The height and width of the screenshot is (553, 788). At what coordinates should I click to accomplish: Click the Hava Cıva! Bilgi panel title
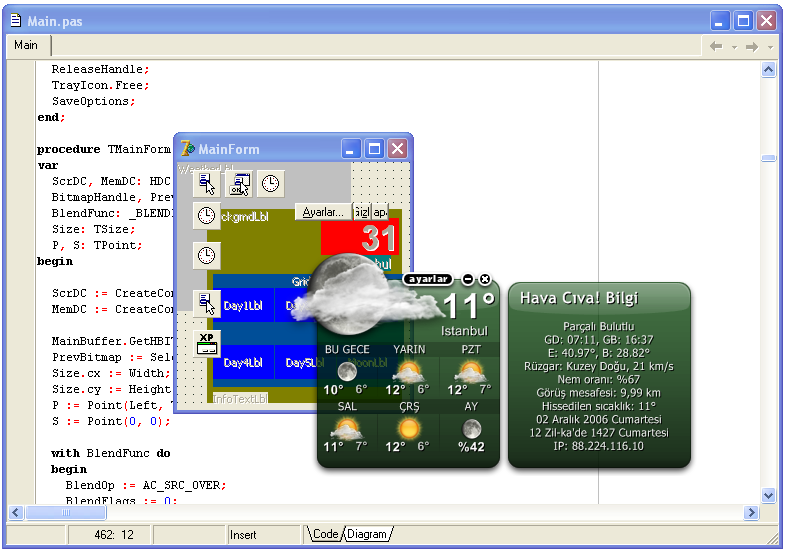pos(579,298)
